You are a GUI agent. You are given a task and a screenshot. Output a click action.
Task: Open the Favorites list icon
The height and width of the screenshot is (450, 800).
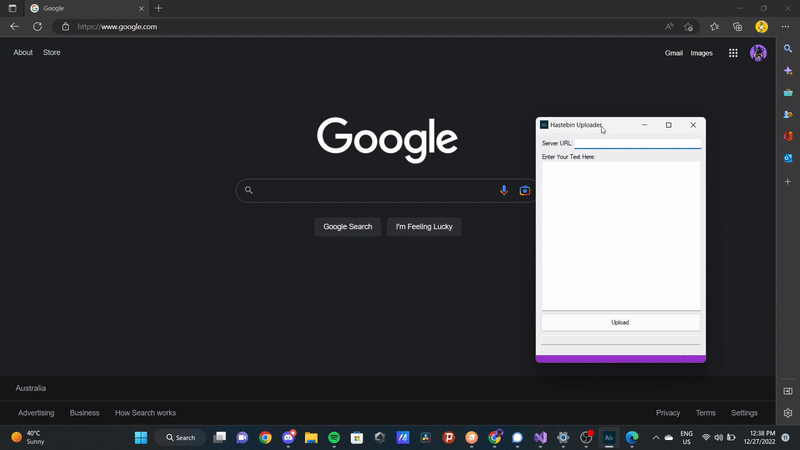tap(714, 27)
